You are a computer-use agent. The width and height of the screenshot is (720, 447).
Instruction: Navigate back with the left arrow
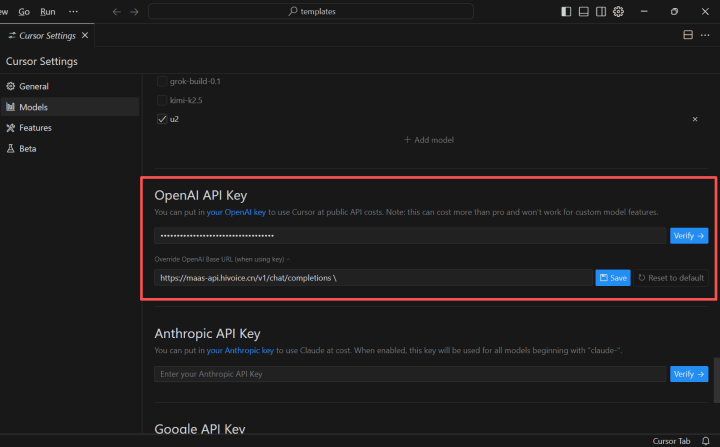click(x=117, y=11)
